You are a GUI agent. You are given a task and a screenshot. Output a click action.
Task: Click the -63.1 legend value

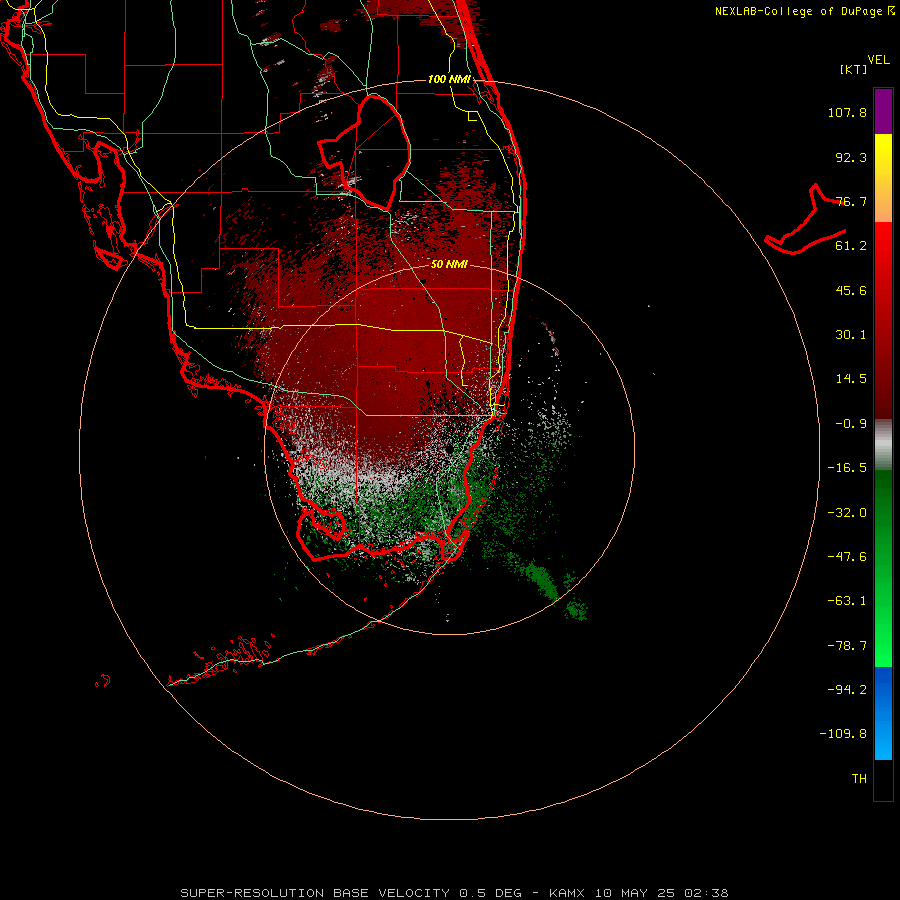[x=847, y=601]
